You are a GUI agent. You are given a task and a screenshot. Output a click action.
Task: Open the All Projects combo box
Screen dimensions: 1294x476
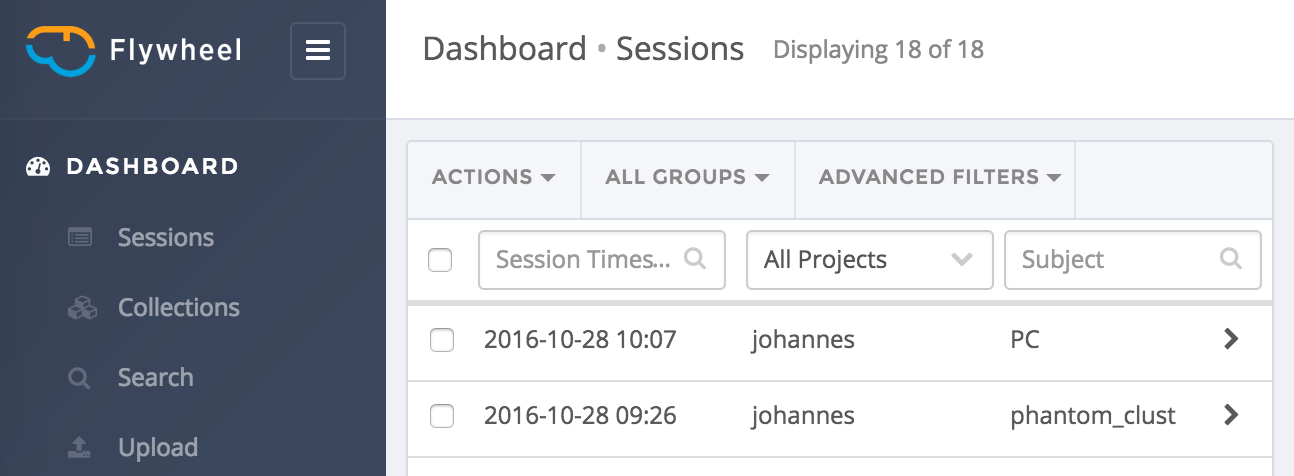pos(869,260)
